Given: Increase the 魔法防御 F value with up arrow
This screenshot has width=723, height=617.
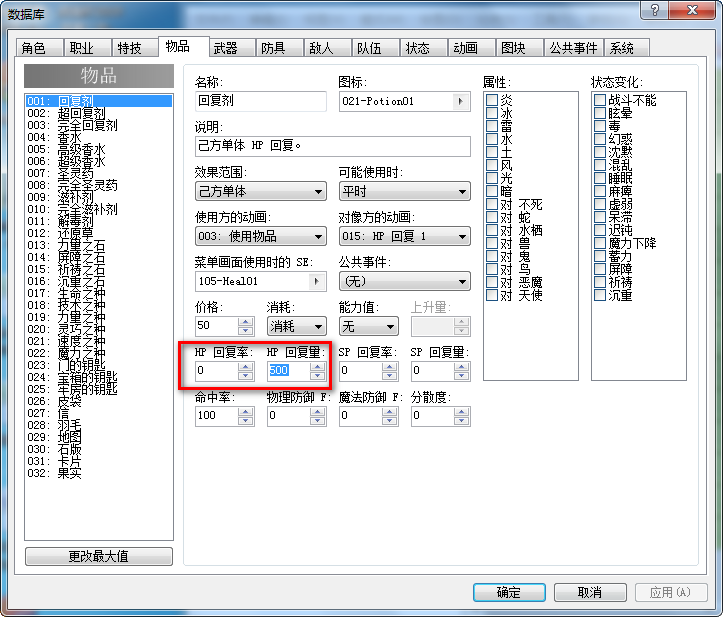Looking at the screenshot, I should 390,412.
